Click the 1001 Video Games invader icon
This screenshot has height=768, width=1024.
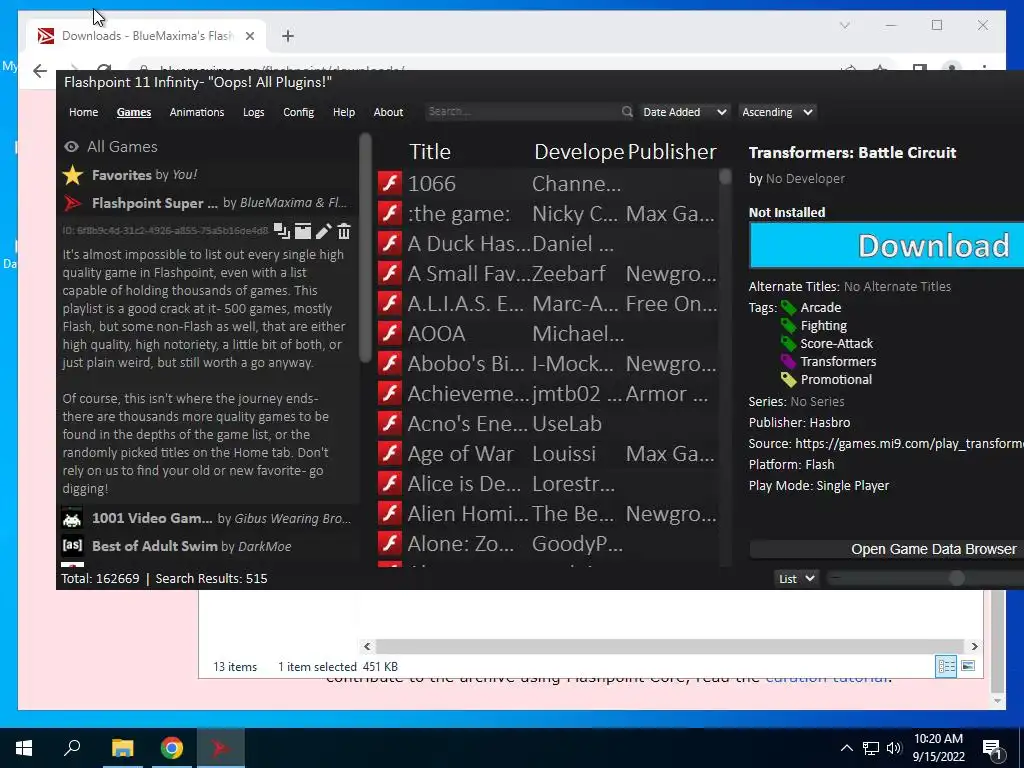pyautogui.click(x=72, y=519)
